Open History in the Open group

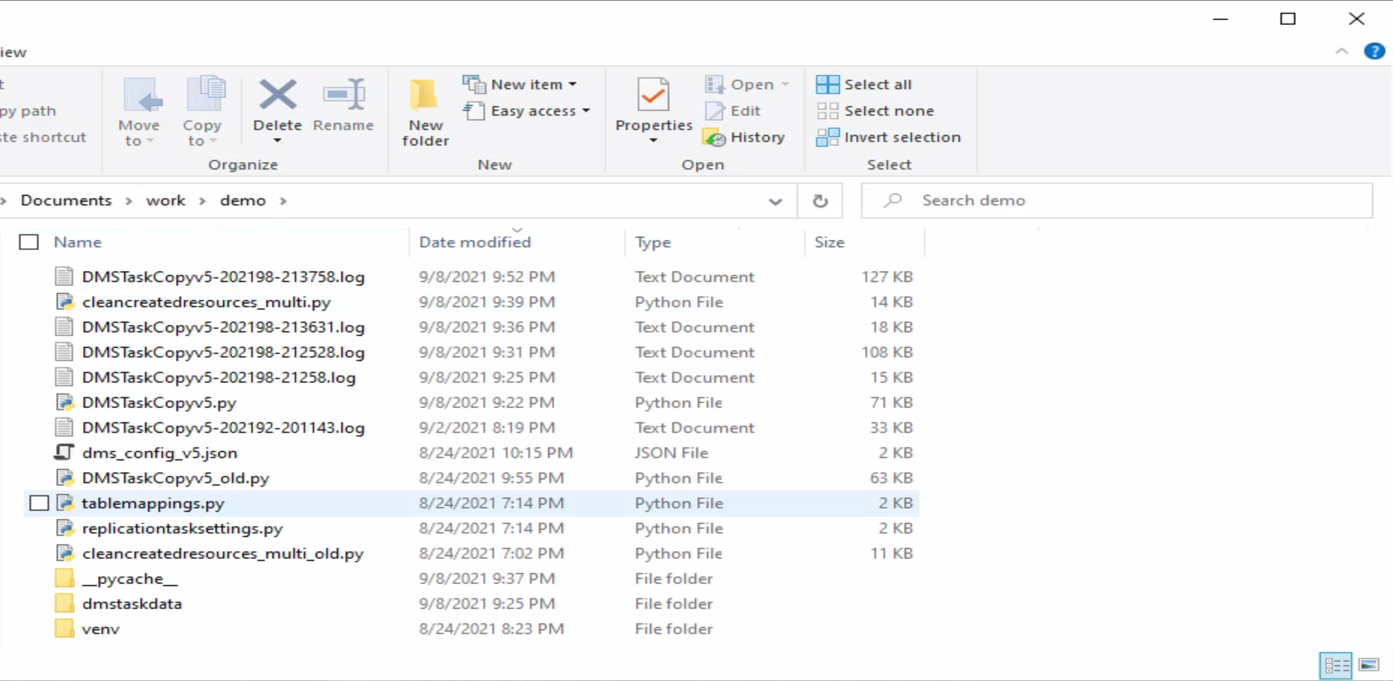pos(745,137)
